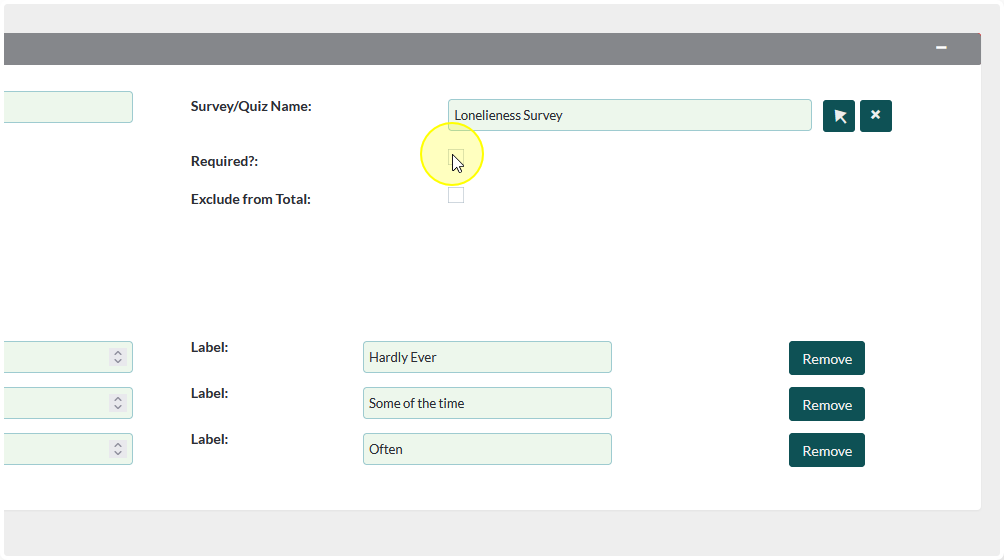Increment the spinner in the Some of the time row
The width and height of the screenshot is (1004, 560).
[x=118, y=399]
